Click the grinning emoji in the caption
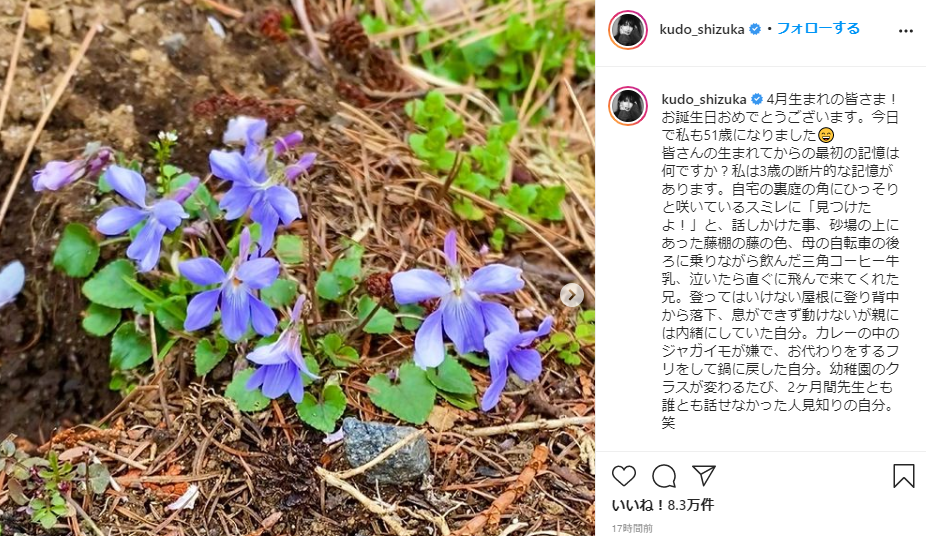Viewport: 926px width, 536px height. 826,135
